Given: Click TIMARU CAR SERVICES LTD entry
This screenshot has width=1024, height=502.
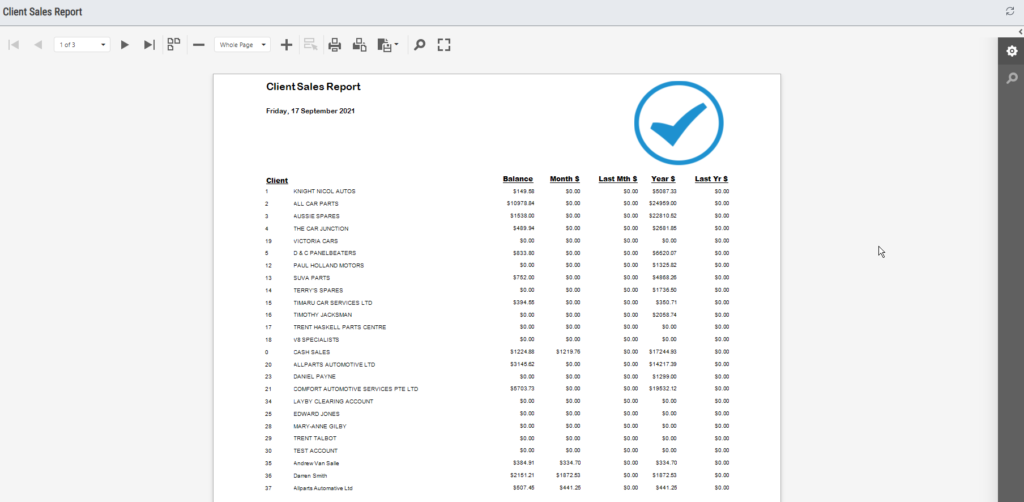Looking at the screenshot, I should 333,303.
